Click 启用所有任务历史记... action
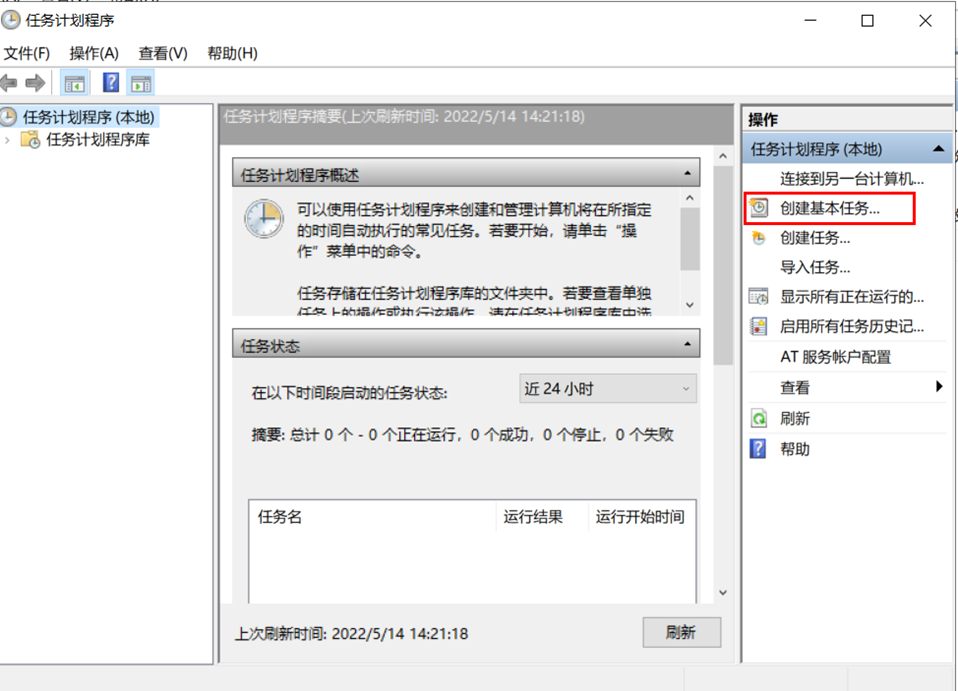 (x=852, y=326)
